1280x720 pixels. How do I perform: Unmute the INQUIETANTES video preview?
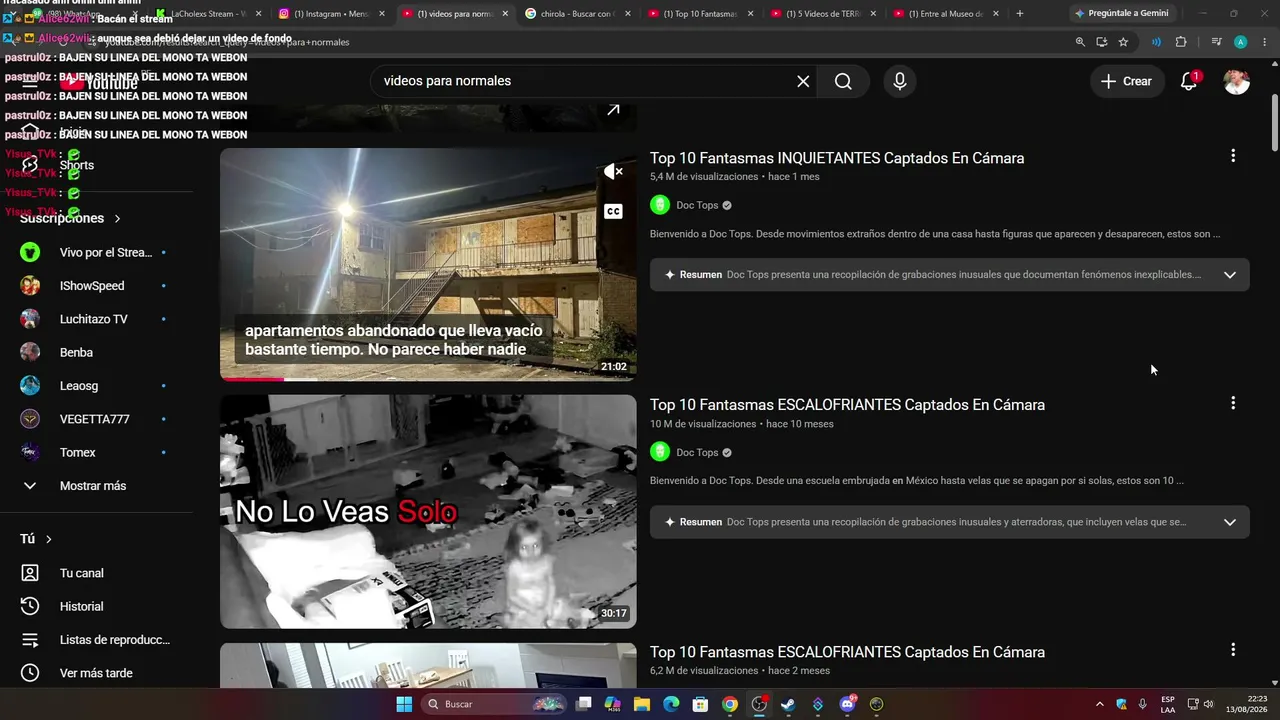[x=613, y=172]
